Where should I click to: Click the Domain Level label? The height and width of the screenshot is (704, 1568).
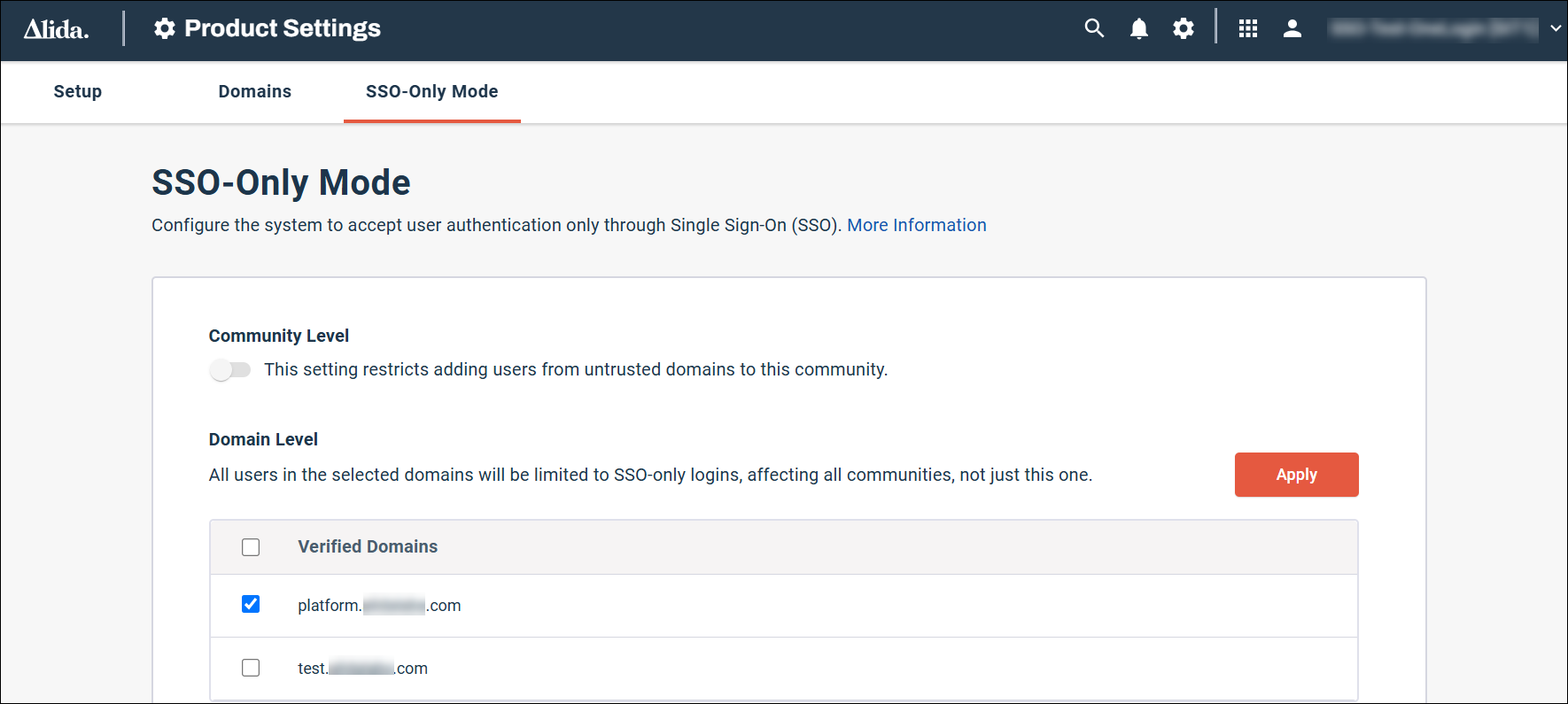click(x=263, y=439)
